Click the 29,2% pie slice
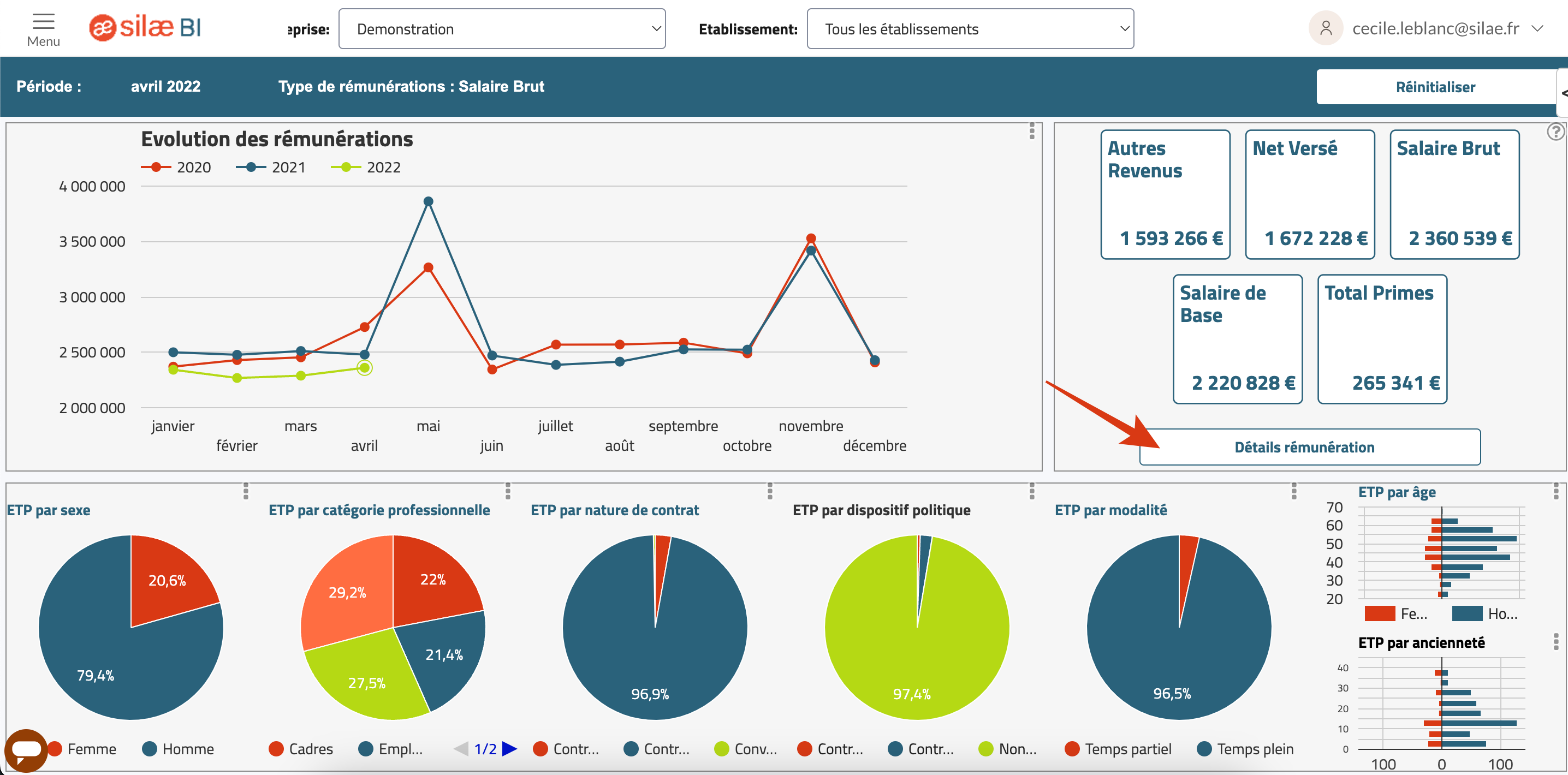The width and height of the screenshot is (1568, 775). point(347,593)
